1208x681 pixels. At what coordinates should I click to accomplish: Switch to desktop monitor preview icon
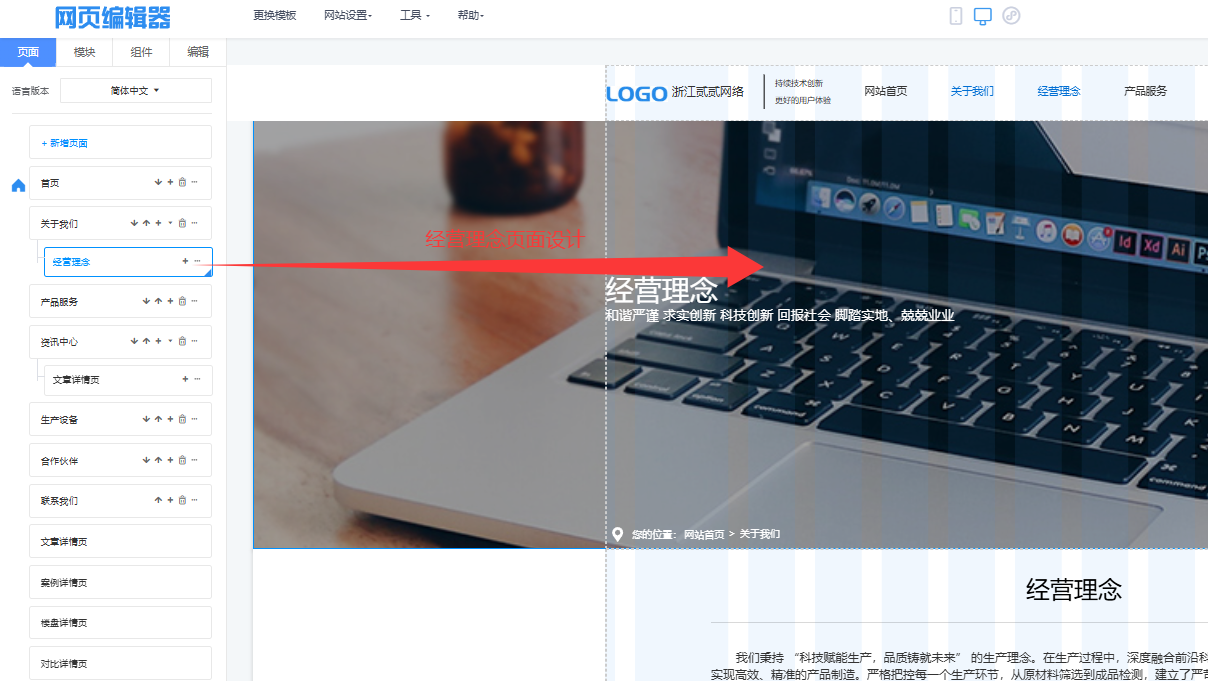point(983,16)
